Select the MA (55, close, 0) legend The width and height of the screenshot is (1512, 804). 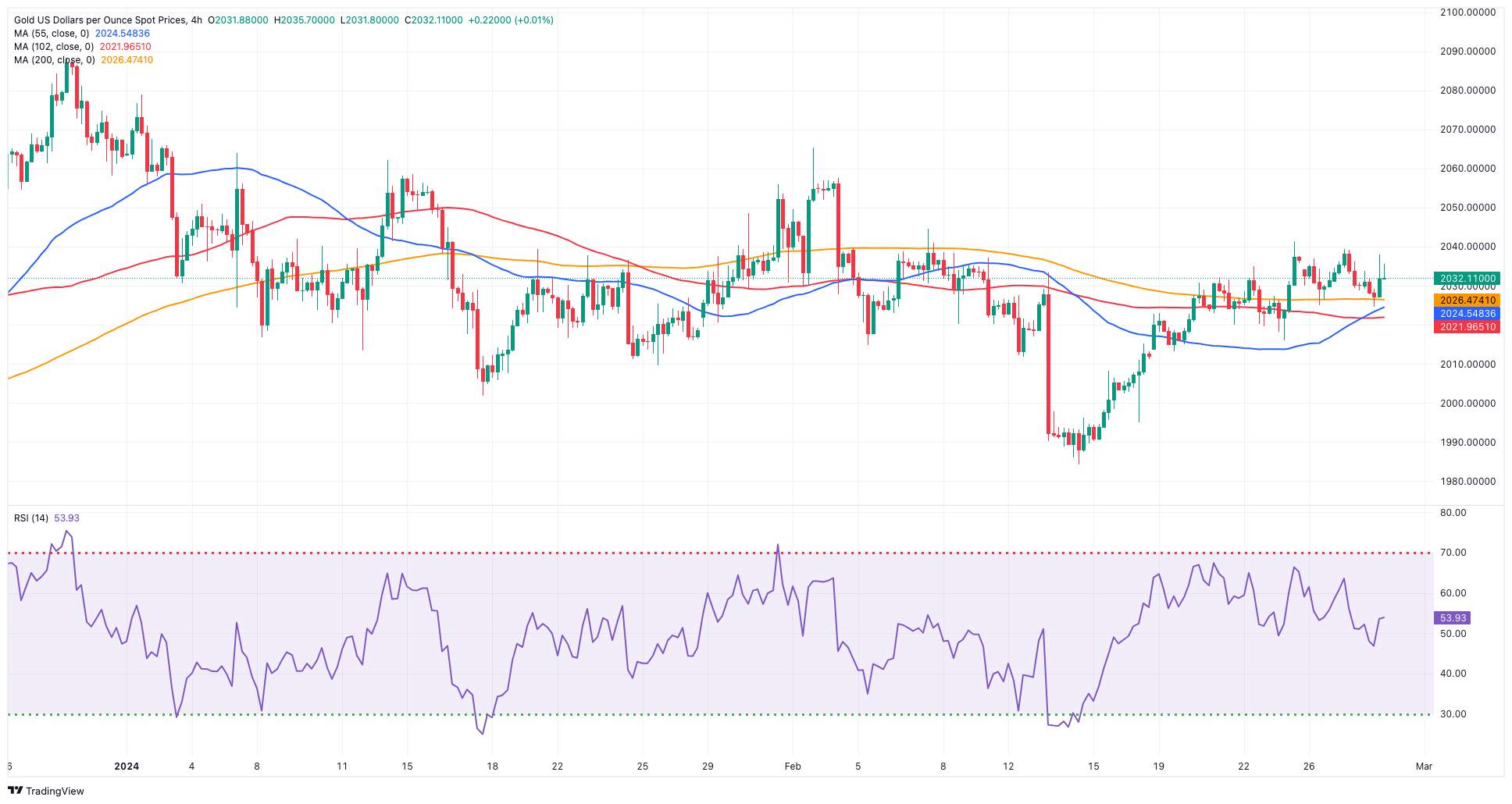pos(51,34)
